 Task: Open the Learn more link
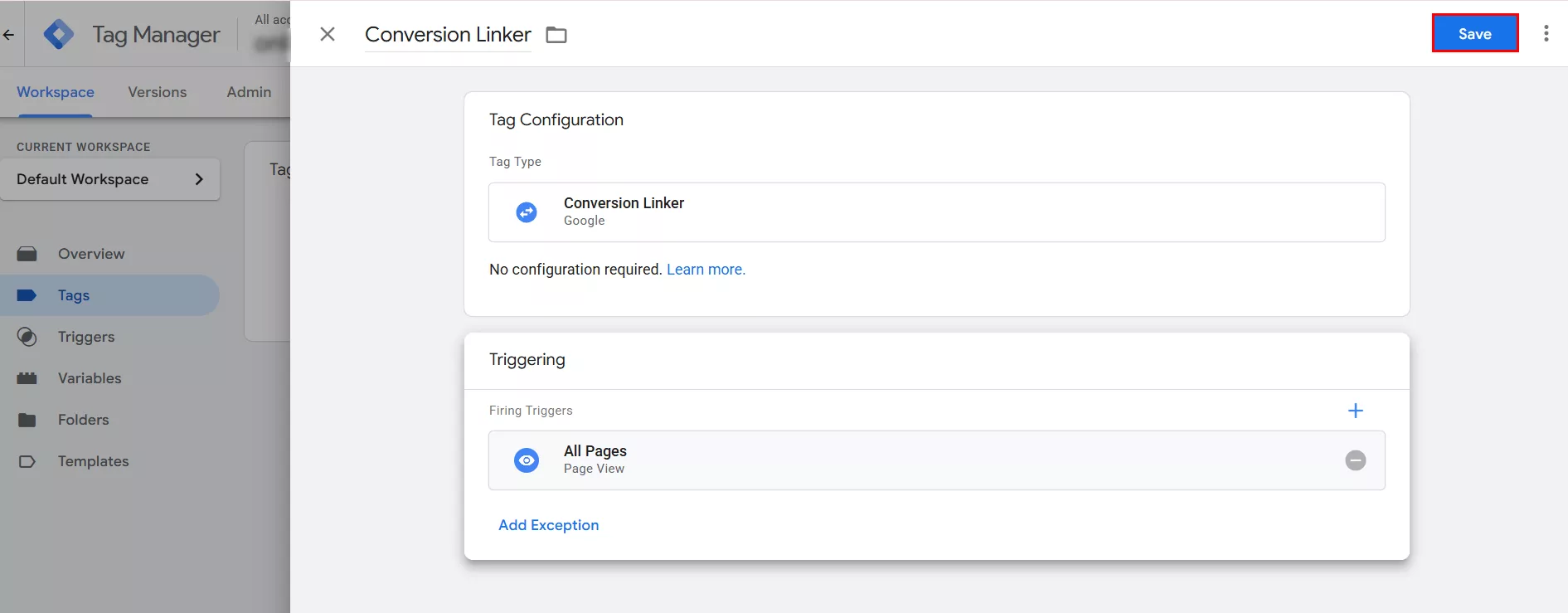(x=706, y=270)
